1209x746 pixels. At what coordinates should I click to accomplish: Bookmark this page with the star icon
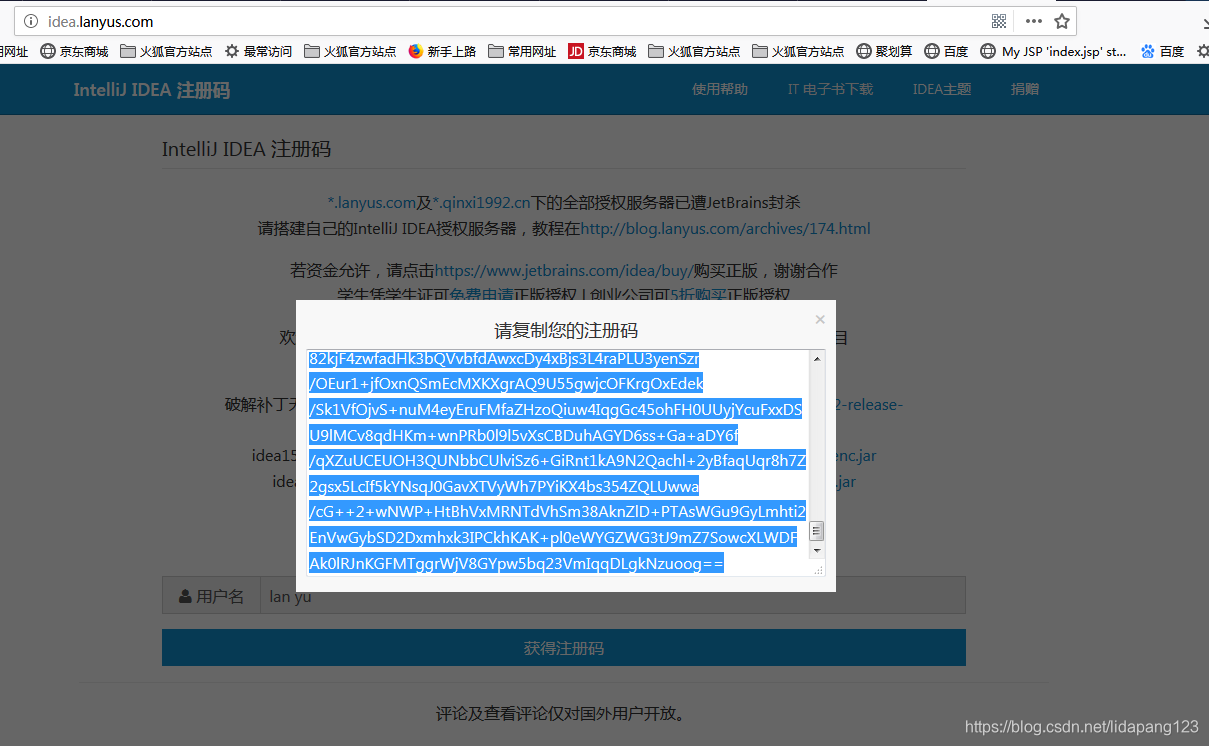pyautogui.click(x=1062, y=21)
